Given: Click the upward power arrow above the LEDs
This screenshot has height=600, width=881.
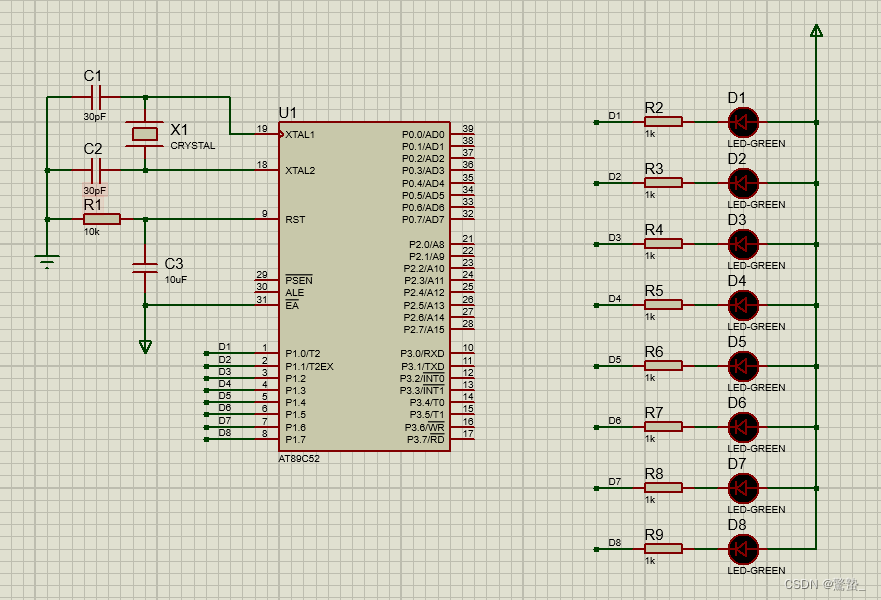Looking at the screenshot, I should pyautogui.click(x=816, y=31).
